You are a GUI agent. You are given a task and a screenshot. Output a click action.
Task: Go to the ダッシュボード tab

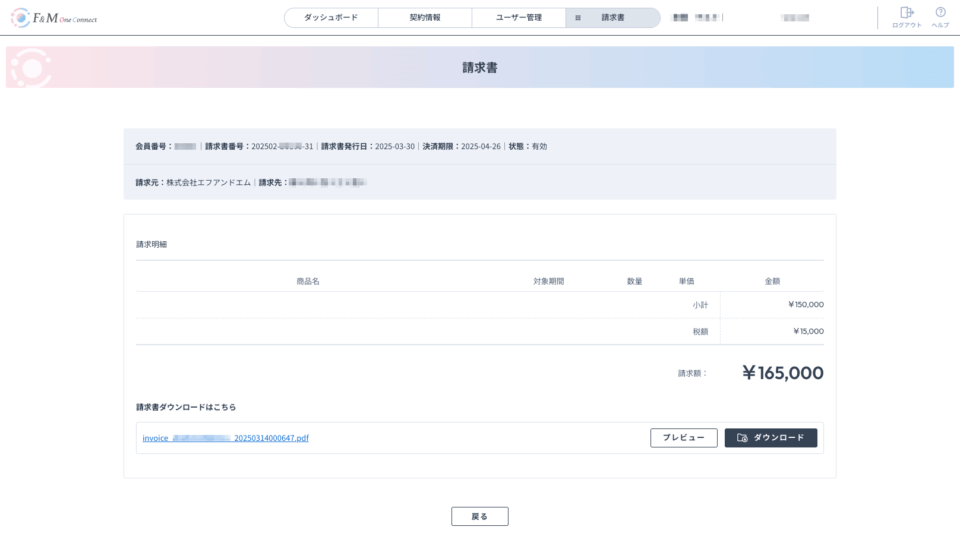(x=331, y=18)
